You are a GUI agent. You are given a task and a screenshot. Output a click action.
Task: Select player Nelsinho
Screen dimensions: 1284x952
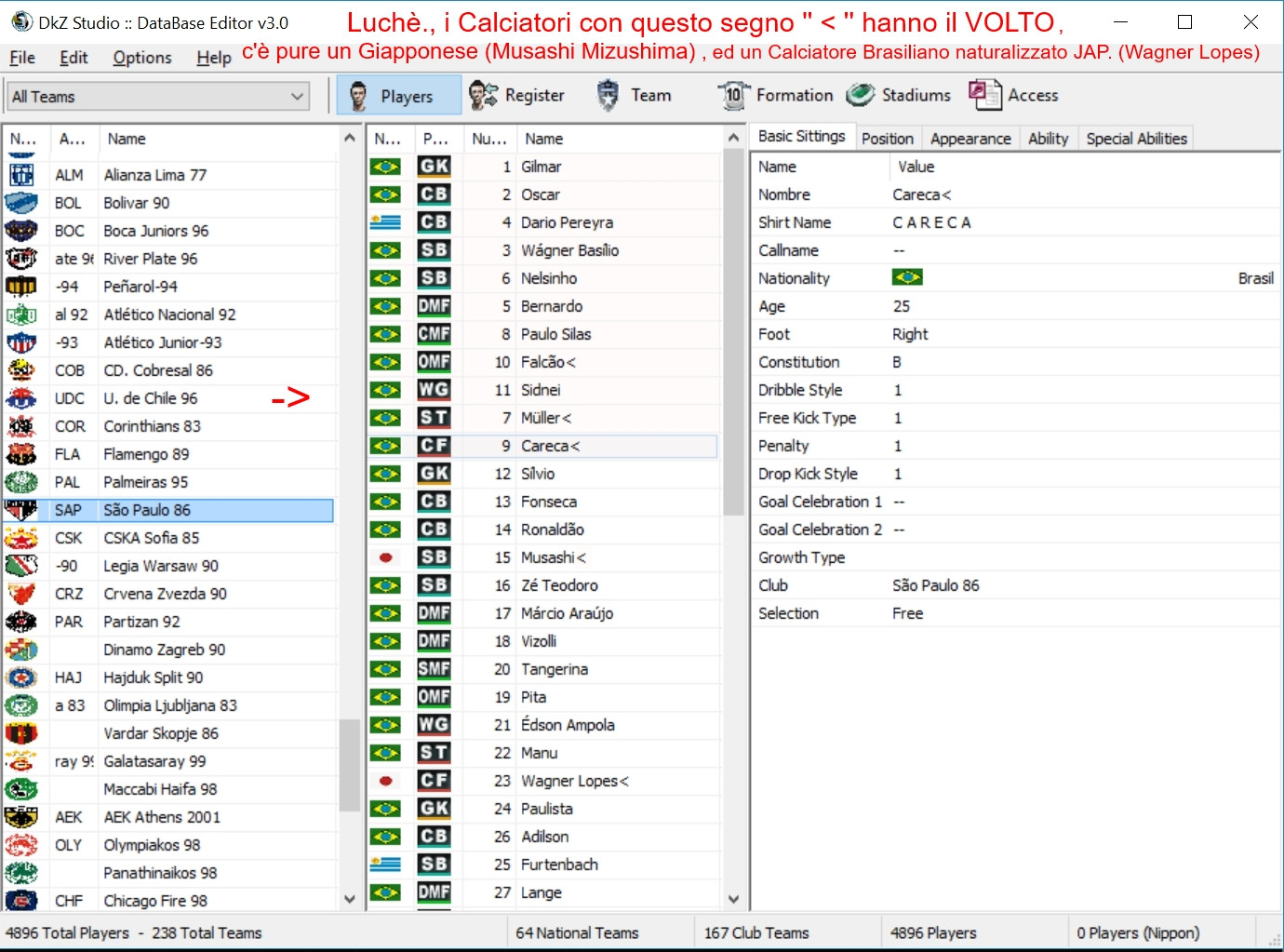(543, 278)
